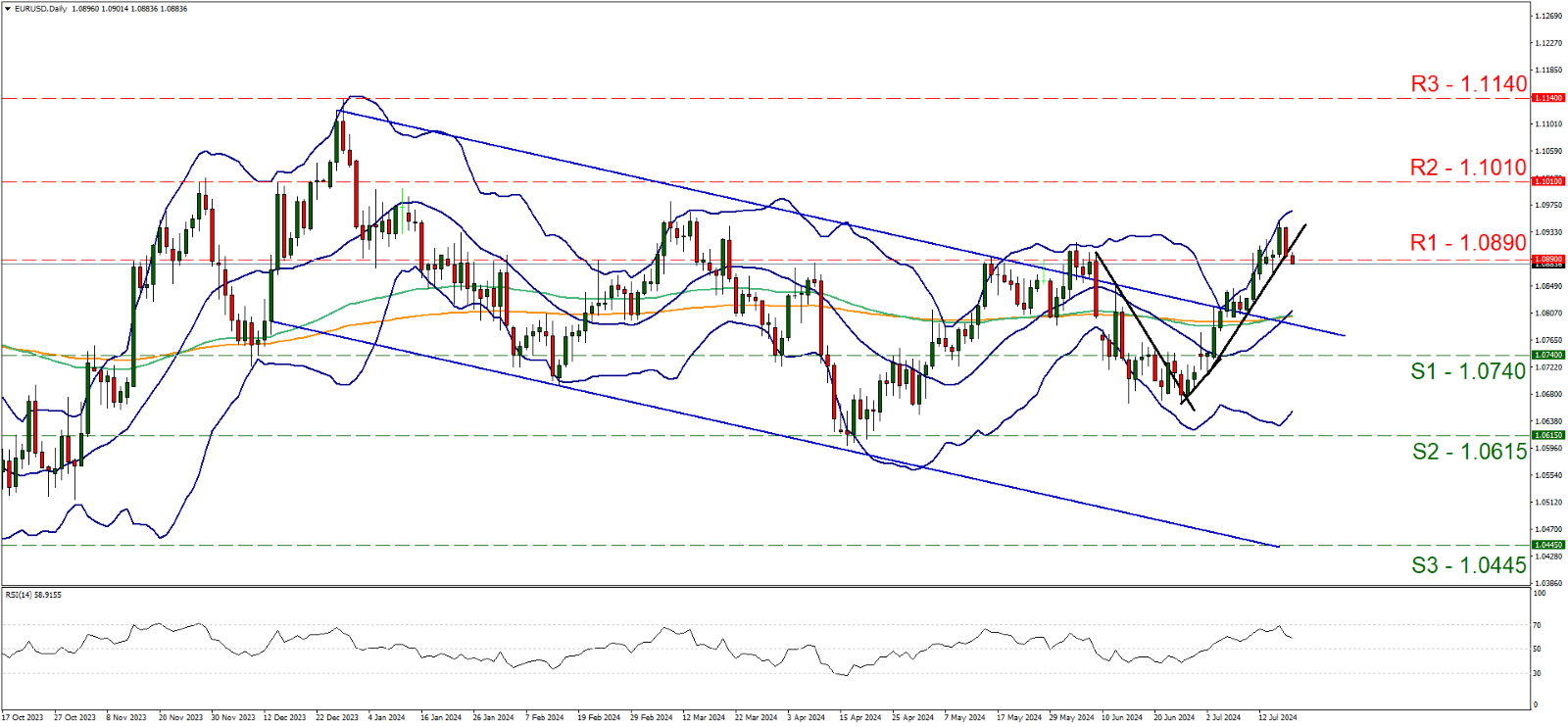1568x727 pixels.
Task: Select the EURUSD.Daily chart title text
Action: 40,9
